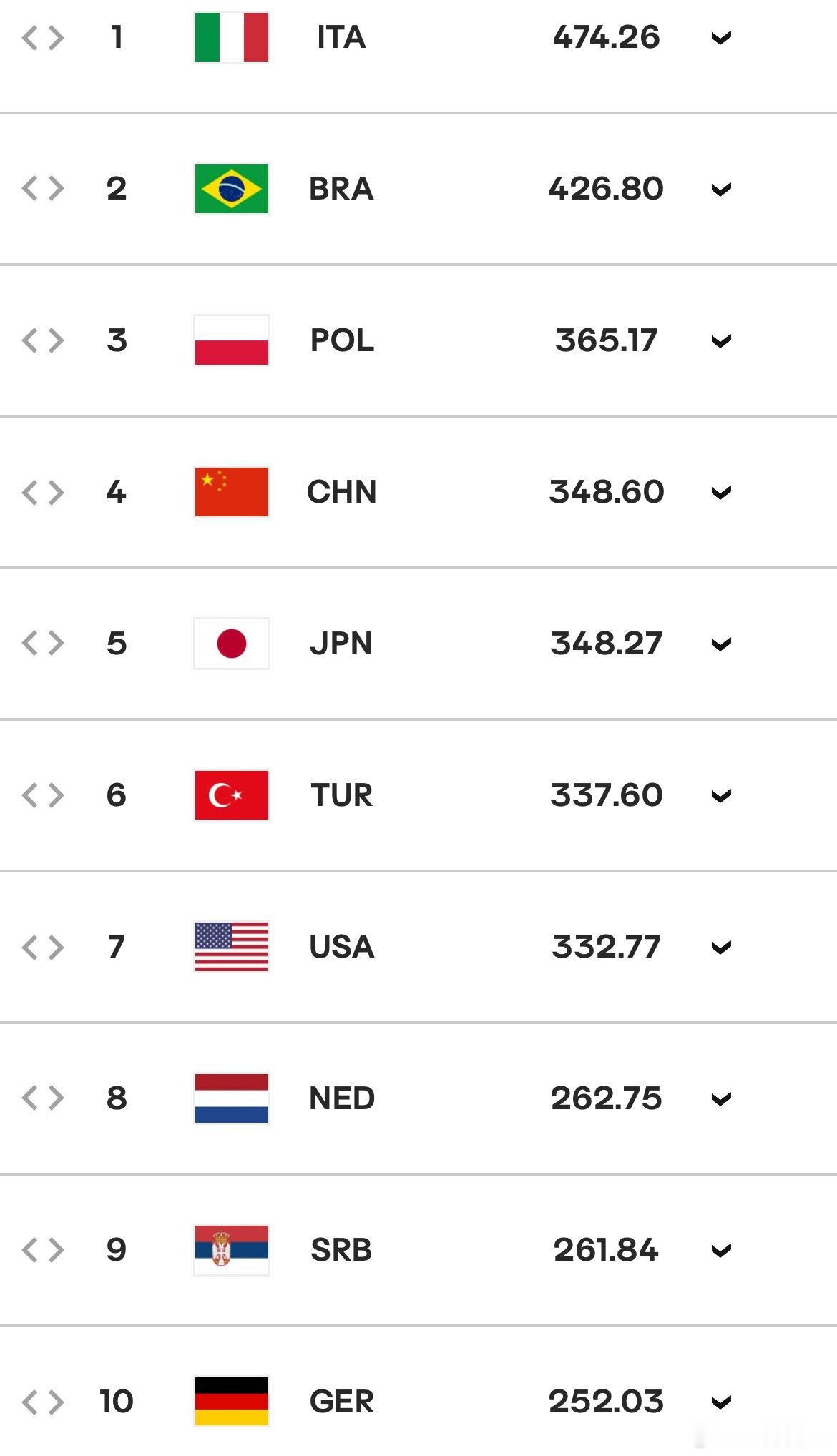Click the rank-change arrows beside rank 6
This screenshot has height=1456, width=837.
click(x=43, y=795)
